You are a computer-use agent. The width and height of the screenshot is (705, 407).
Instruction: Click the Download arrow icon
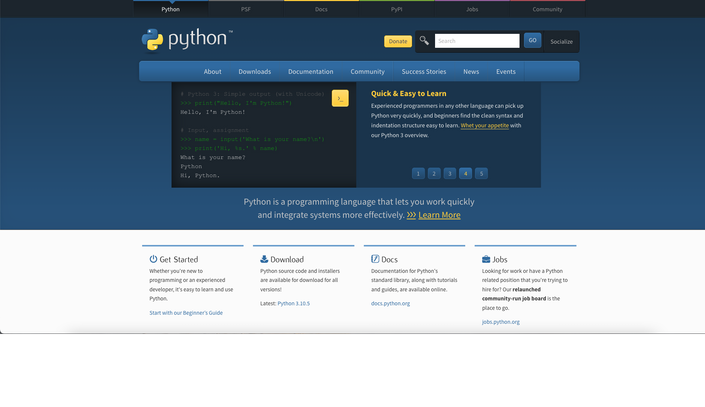264,259
